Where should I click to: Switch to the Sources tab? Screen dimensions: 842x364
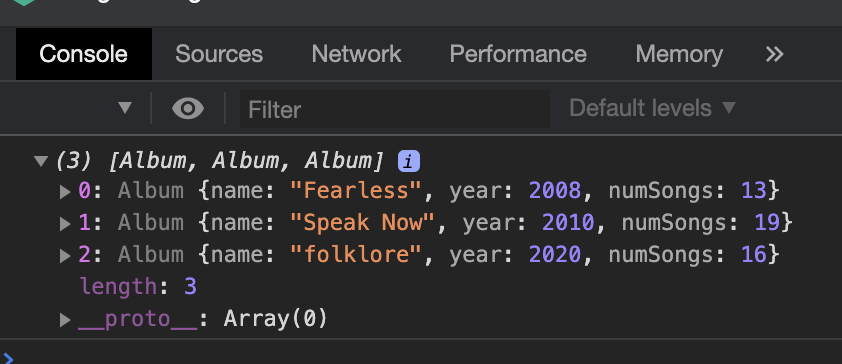pos(219,54)
